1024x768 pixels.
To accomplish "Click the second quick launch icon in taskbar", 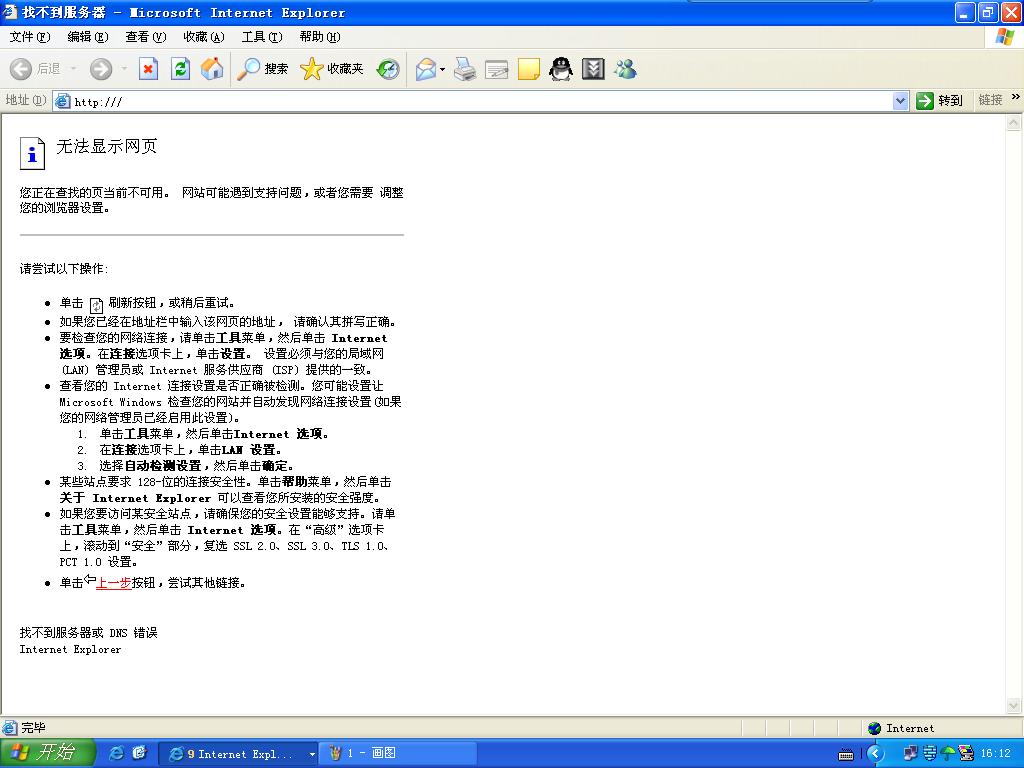I will tap(139, 753).
